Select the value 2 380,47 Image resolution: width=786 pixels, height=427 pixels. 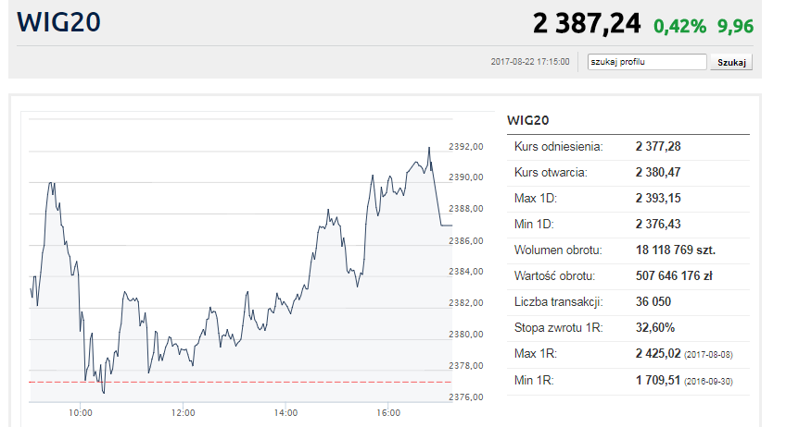pyautogui.click(x=658, y=172)
